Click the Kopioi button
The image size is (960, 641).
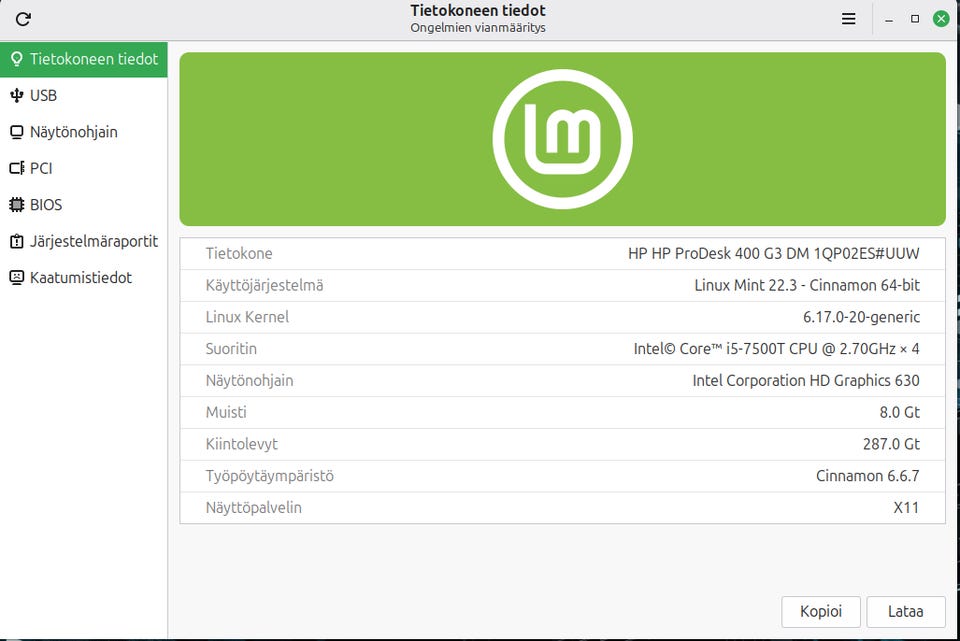pos(821,611)
